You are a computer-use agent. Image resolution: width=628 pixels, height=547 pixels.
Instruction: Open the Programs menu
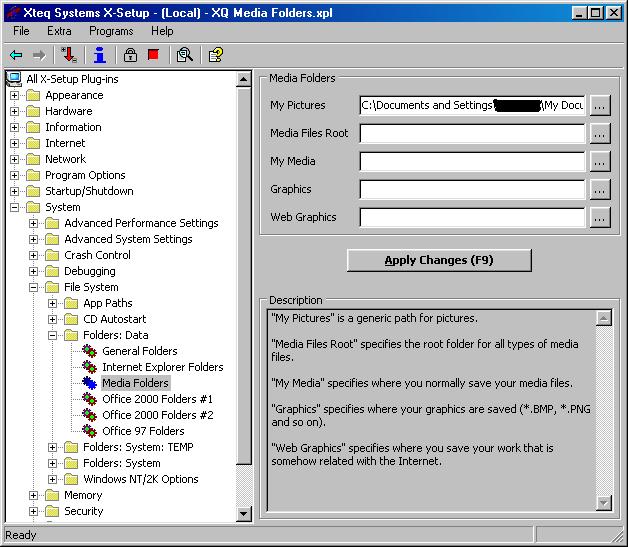tap(111, 31)
